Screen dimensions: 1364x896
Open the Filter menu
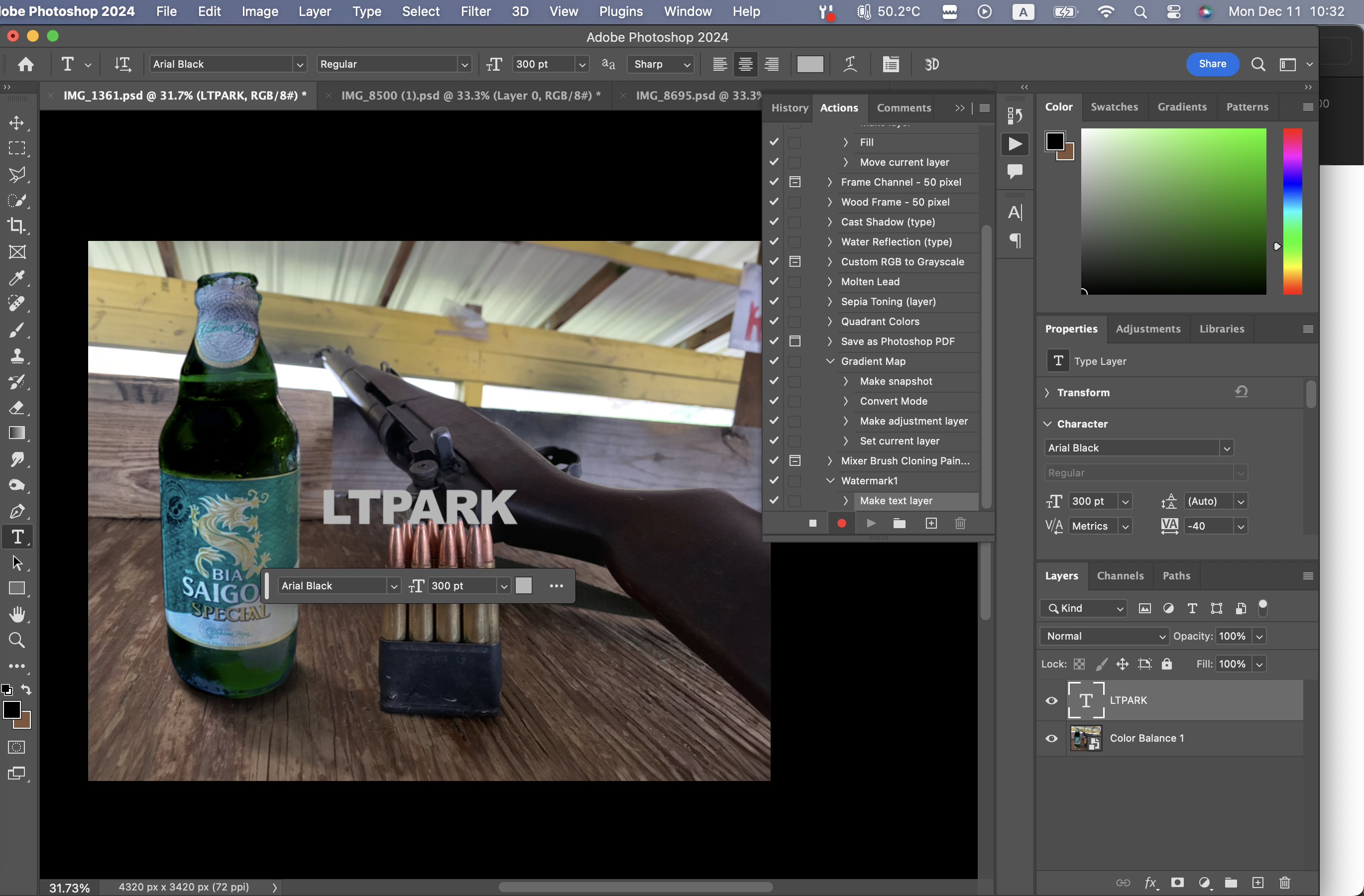tap(475, 11)
